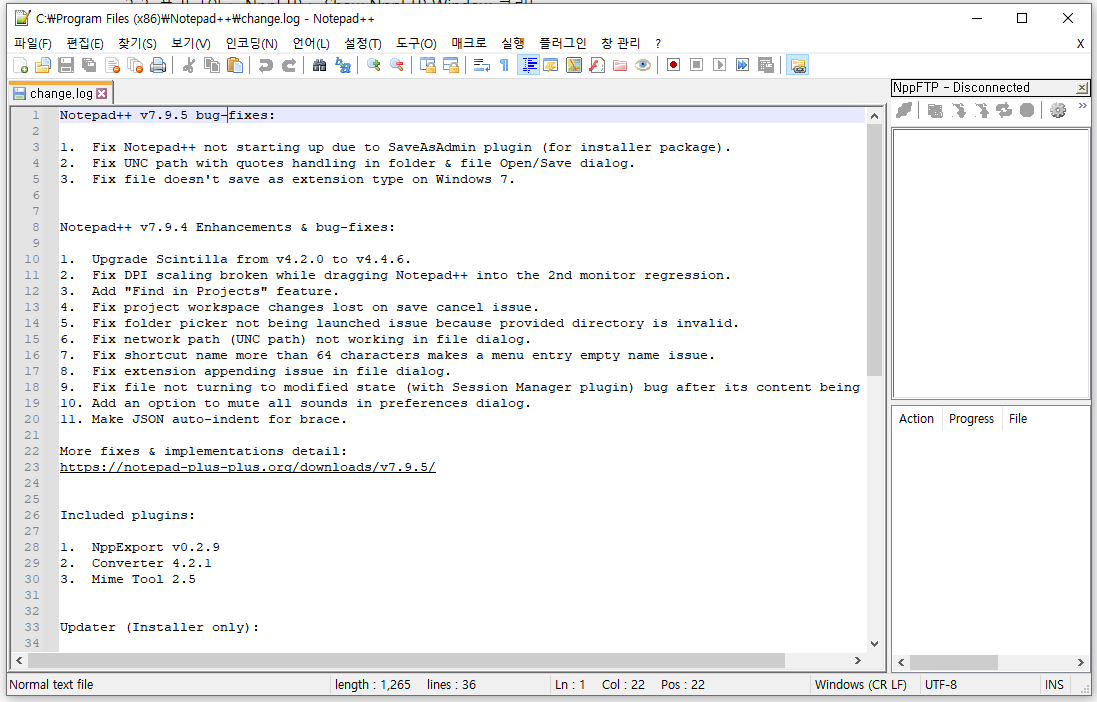The height and width of the screenshot is (702, 1097).
Task: Toggle word wrap in the toolbar
Action: pyautogui.click(x=481, y=66)
